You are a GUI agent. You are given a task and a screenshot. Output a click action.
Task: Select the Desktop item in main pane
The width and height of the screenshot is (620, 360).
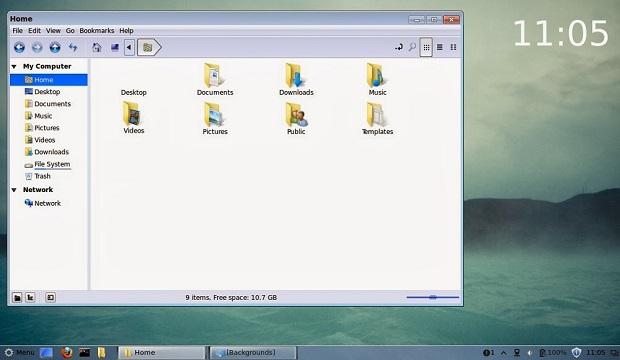coord(134,92)
